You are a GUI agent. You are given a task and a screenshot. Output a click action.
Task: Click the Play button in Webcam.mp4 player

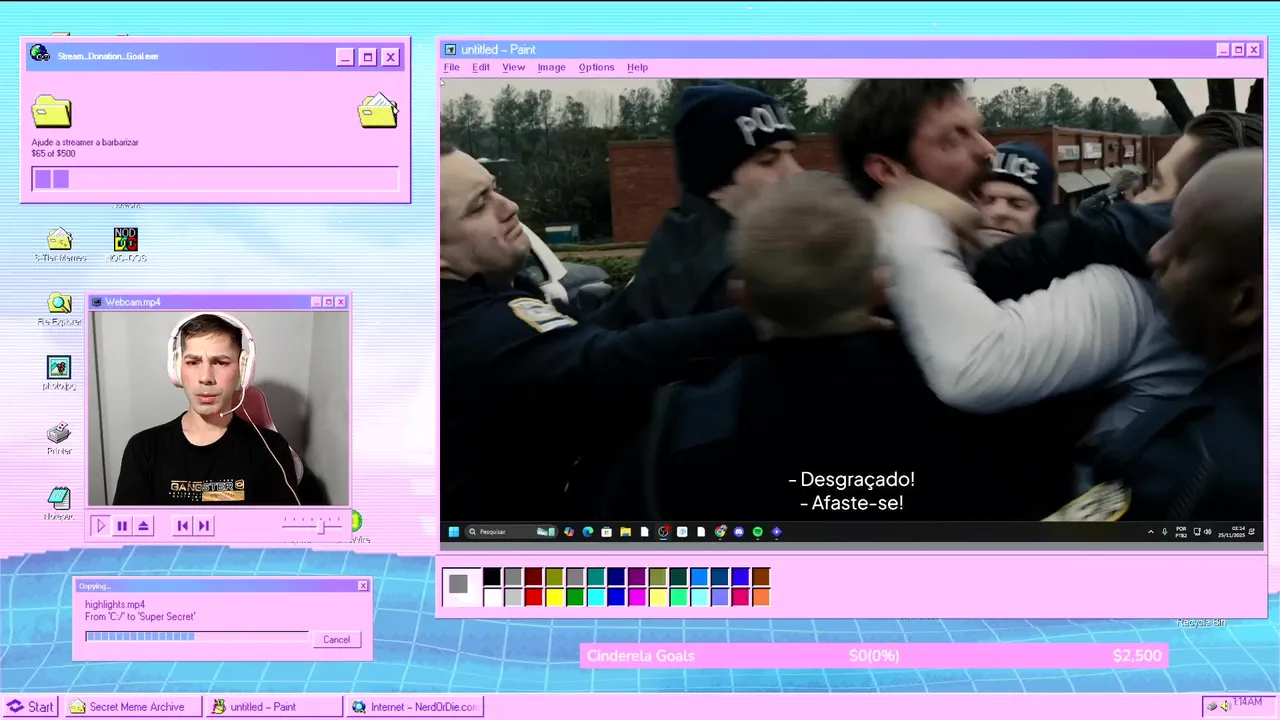click(x=100, y=525)
